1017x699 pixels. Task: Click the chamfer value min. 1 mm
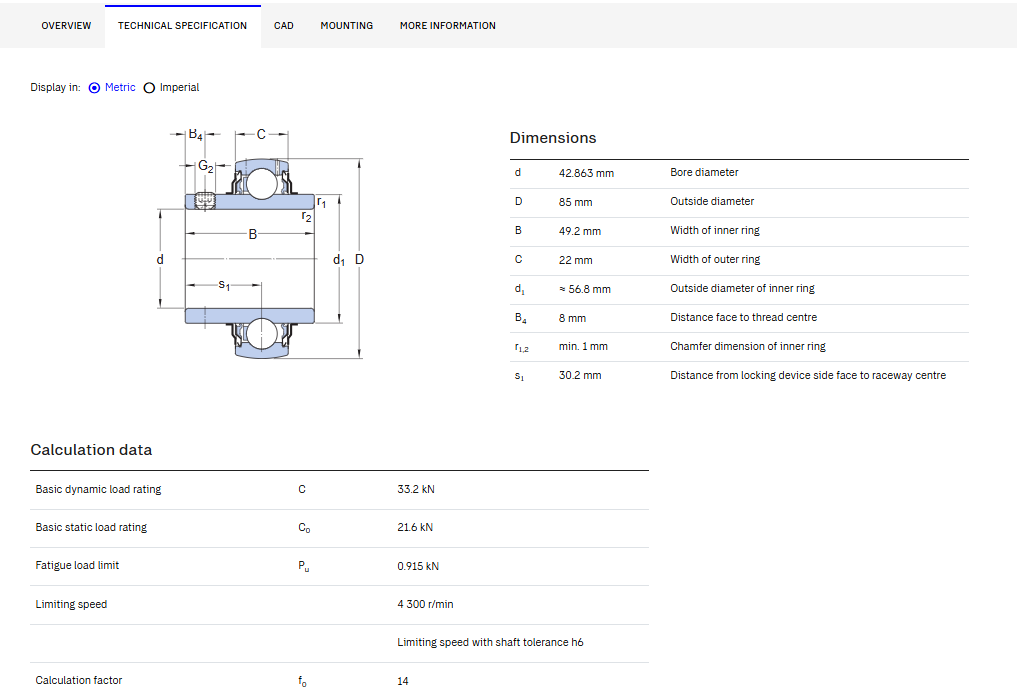tap(583, 346)
